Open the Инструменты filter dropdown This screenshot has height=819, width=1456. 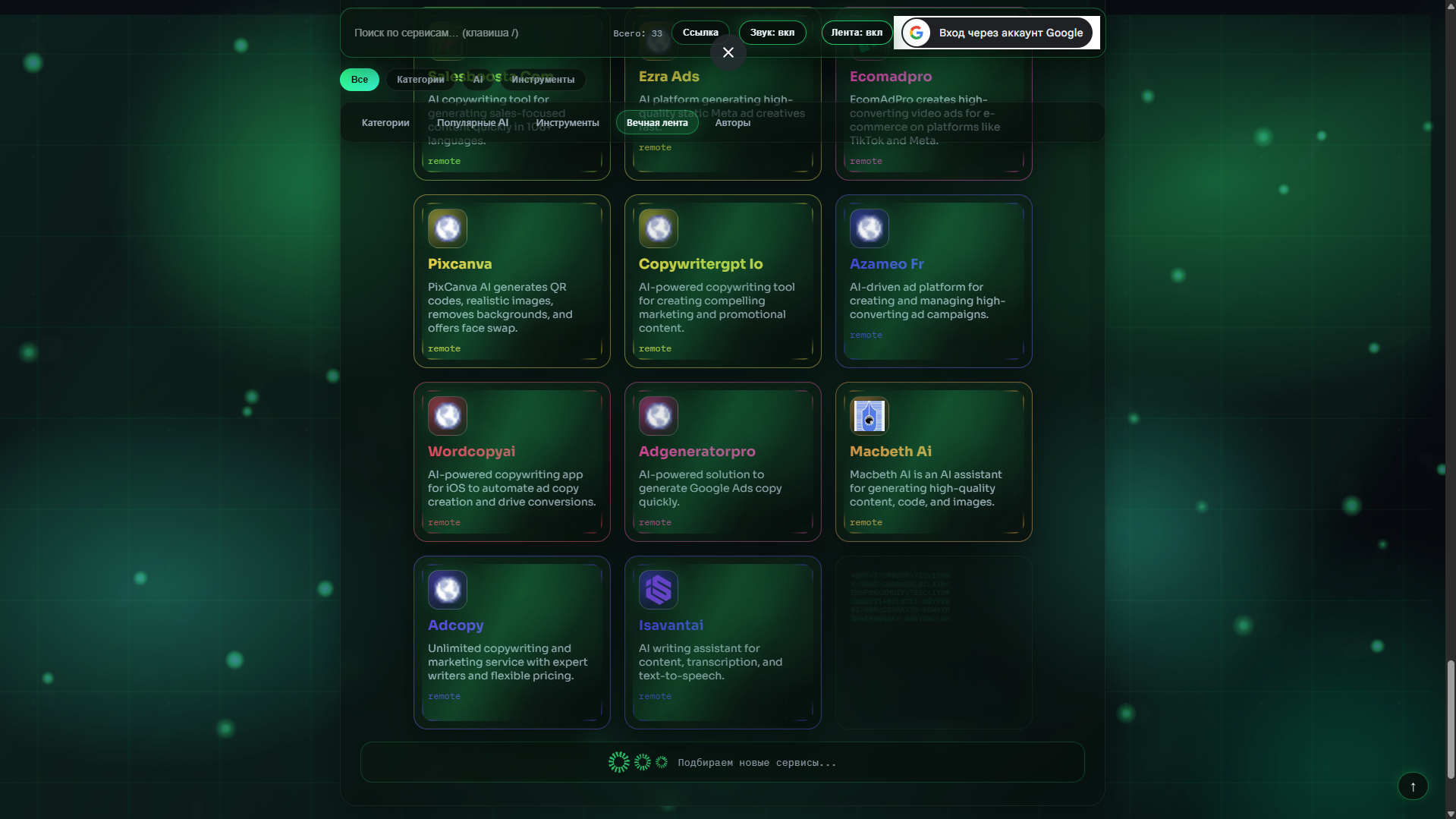(x=543, y=79)
